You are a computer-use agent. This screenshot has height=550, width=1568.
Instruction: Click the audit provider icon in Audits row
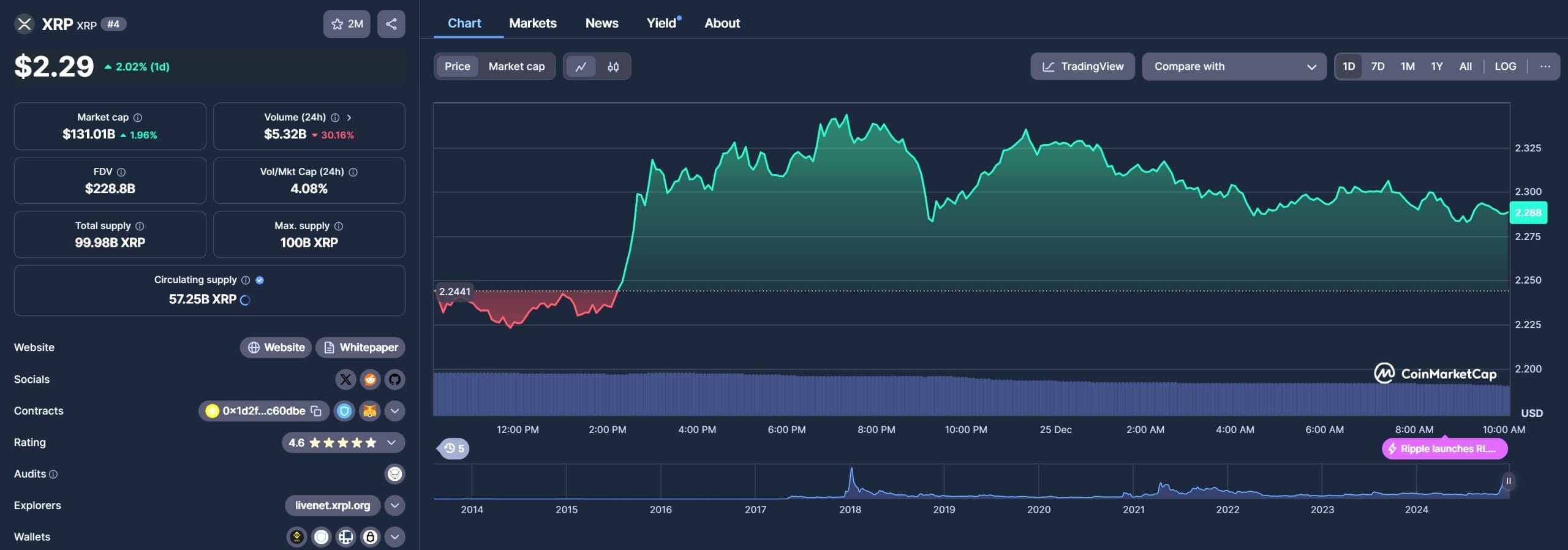coord(395,474)
